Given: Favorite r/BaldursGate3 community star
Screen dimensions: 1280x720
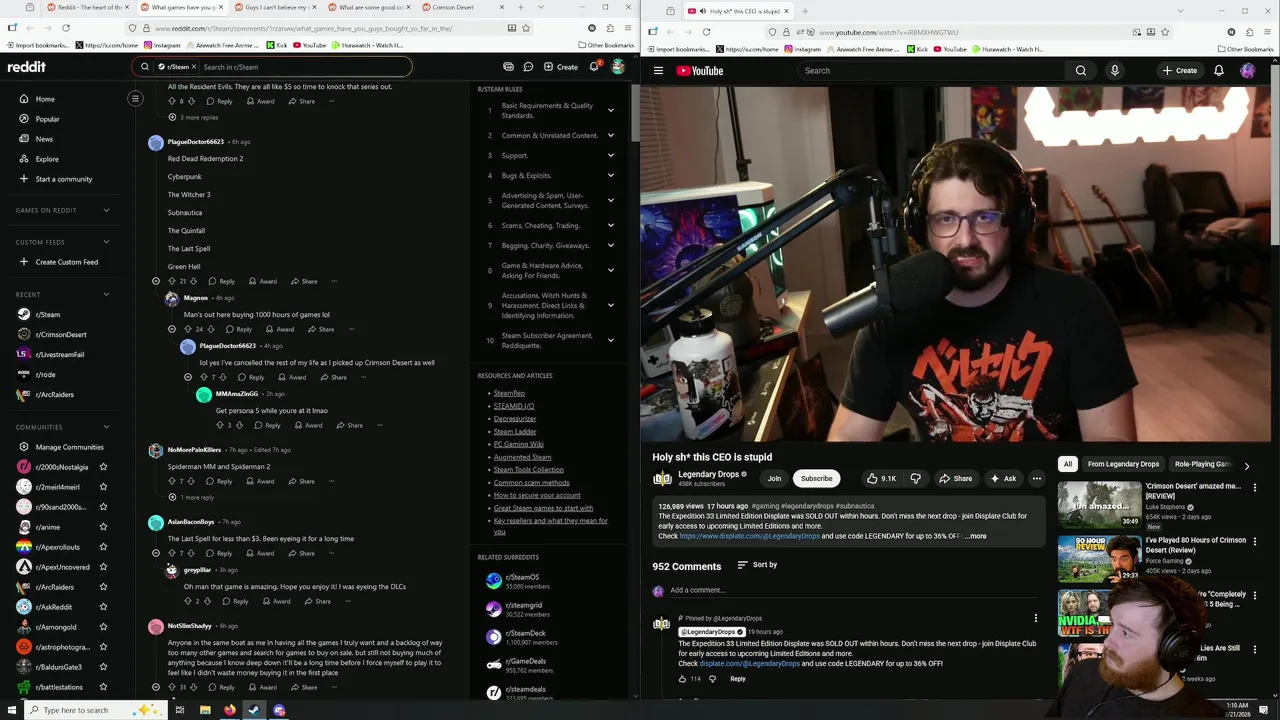Looking at the screenshot, I should 103,667.
